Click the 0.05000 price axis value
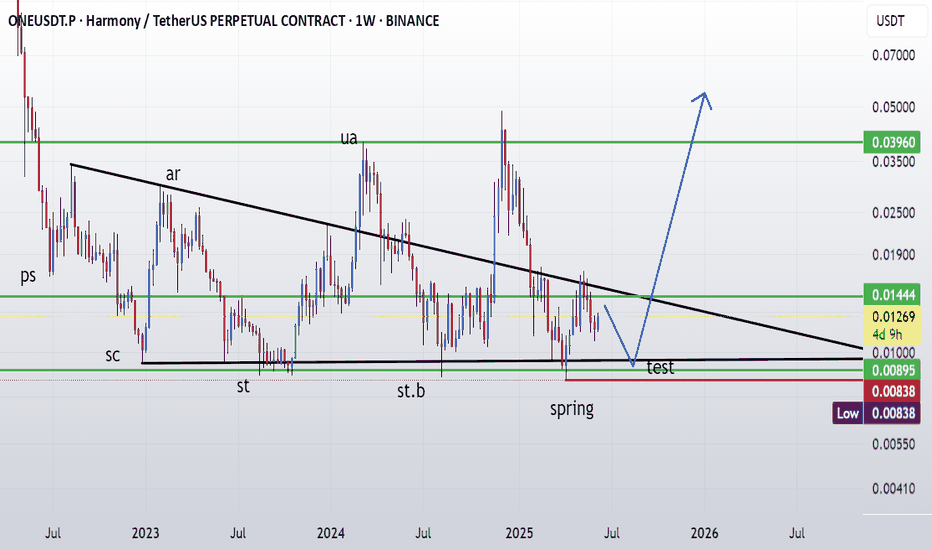The height and width of the screenshot is (550, 932). [893, 108]
